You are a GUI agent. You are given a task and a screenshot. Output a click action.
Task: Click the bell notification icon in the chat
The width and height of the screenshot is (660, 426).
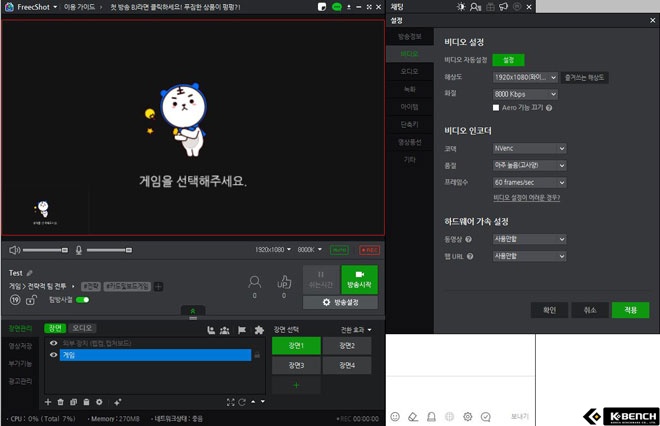pyautogui.click(x=431, y=416)
